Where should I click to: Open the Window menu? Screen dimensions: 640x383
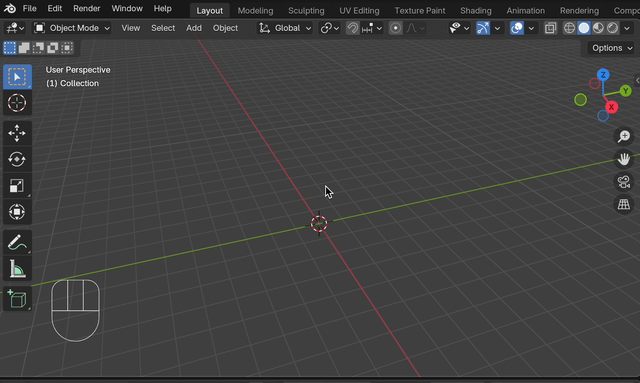pyautogui.click(x=127, y=8)
